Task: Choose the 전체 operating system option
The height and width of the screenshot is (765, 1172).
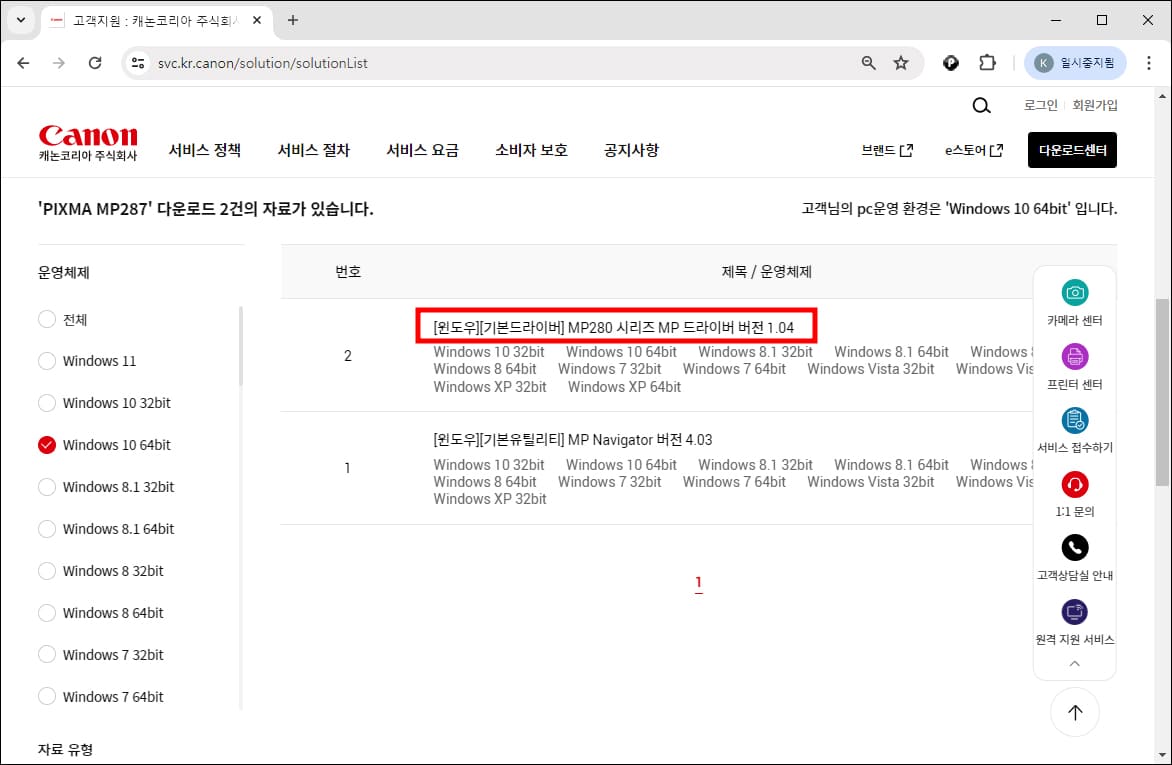Action: click(x=47, y=319)
